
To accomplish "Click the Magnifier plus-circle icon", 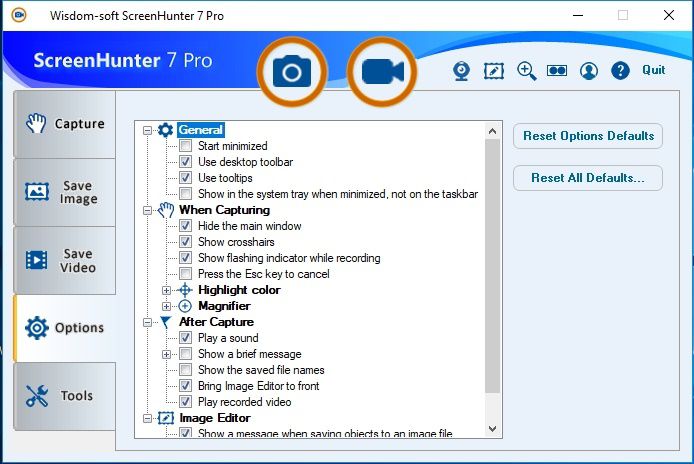I will [x=185, y=306].
